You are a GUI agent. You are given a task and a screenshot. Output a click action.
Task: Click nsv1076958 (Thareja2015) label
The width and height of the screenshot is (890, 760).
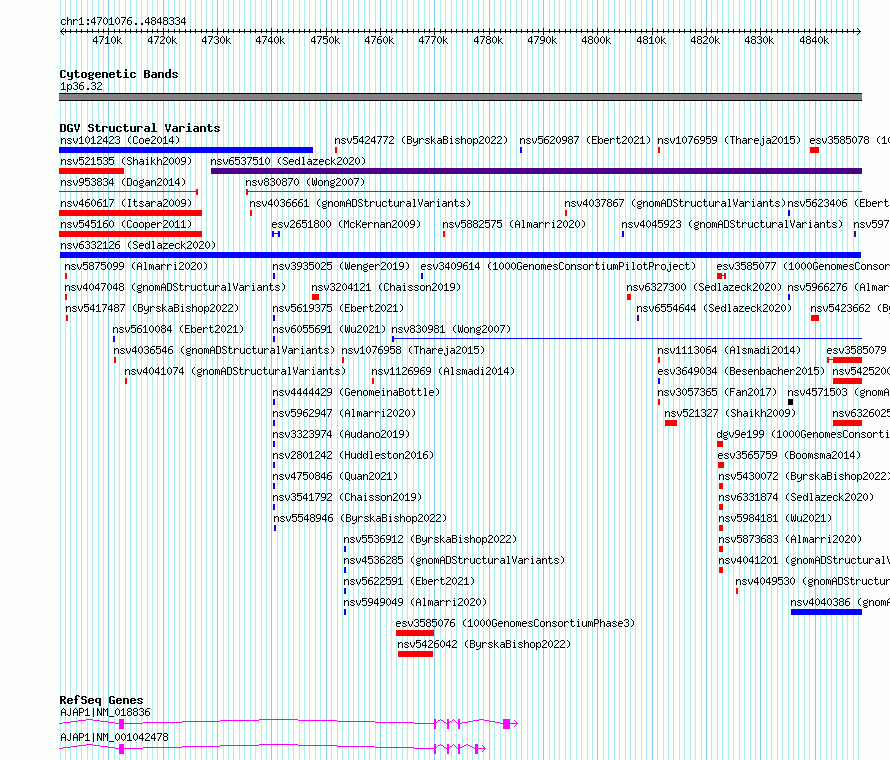pos(413,350)
